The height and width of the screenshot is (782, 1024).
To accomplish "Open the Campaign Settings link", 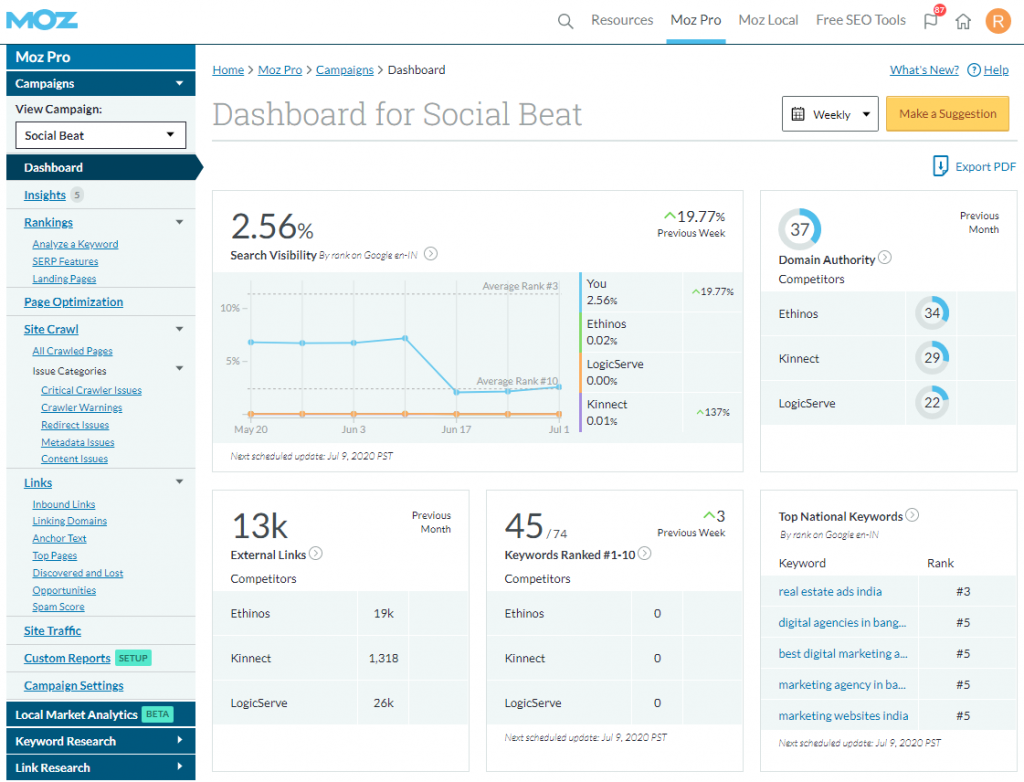I will point(74,686).
